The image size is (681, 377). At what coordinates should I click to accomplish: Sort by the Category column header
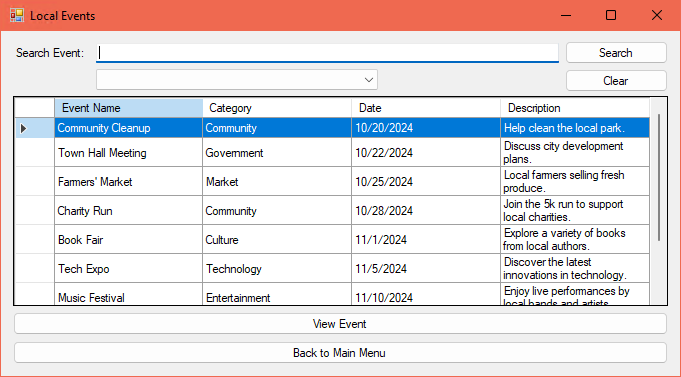click(x=277, y=108)
